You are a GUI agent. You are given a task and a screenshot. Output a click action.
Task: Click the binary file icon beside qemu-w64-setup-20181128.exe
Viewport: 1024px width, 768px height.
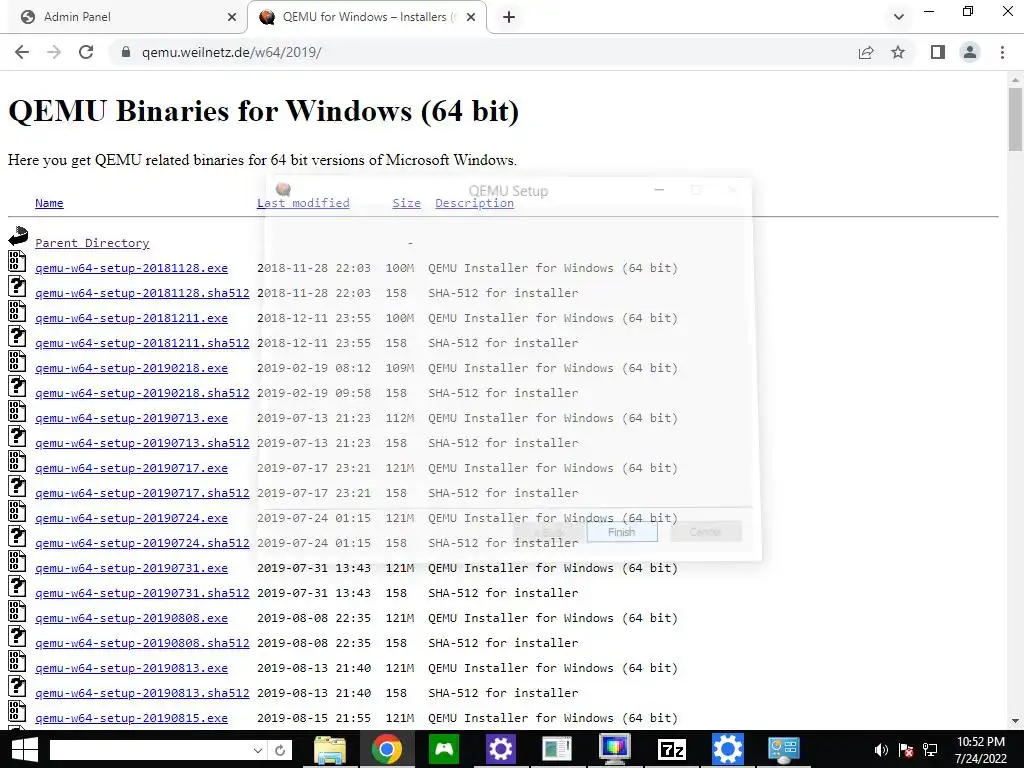pos(17,261)
